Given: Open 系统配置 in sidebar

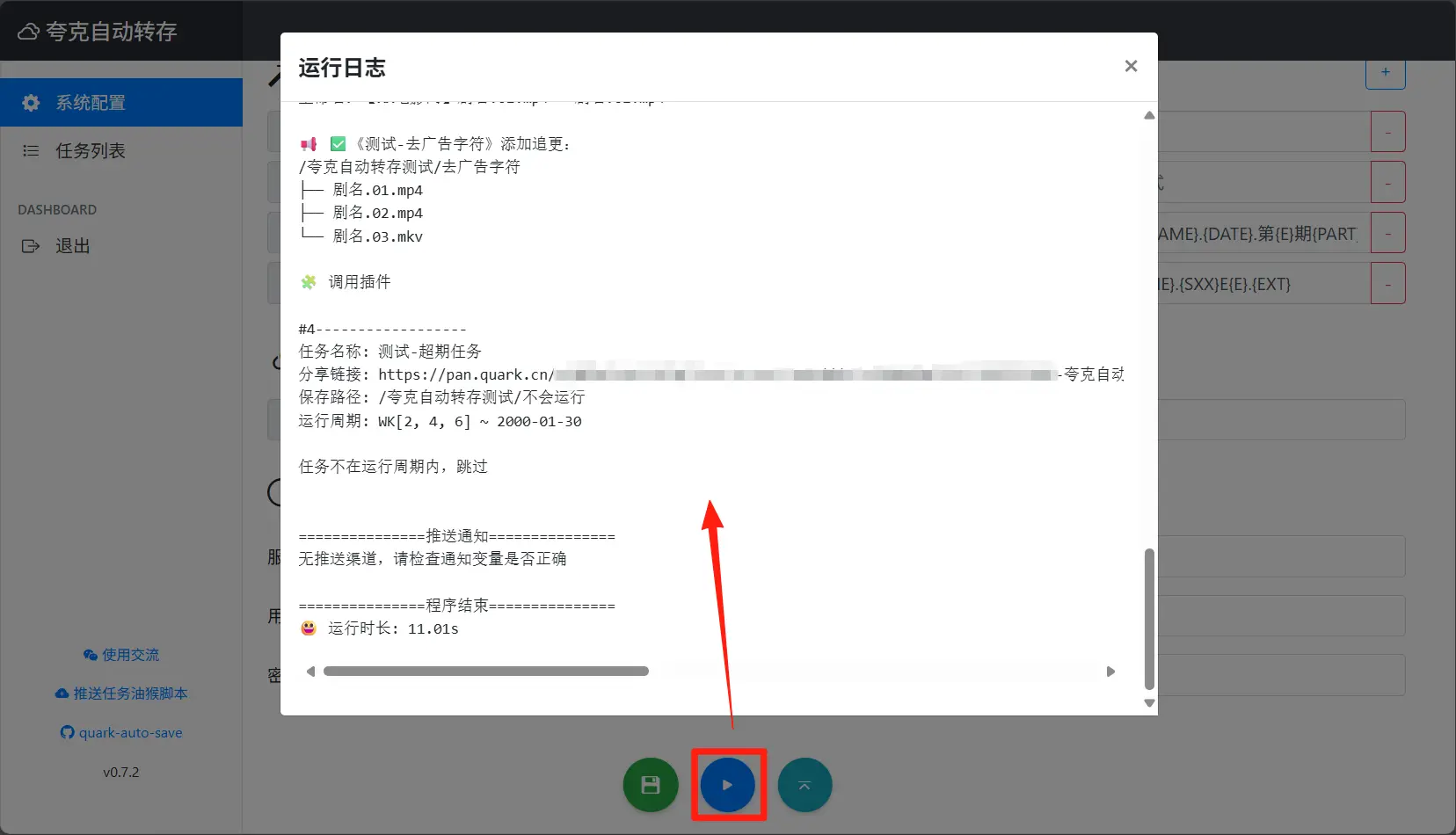Looking at the screenshot, I should pyautogui.click(x=121, y=103).
